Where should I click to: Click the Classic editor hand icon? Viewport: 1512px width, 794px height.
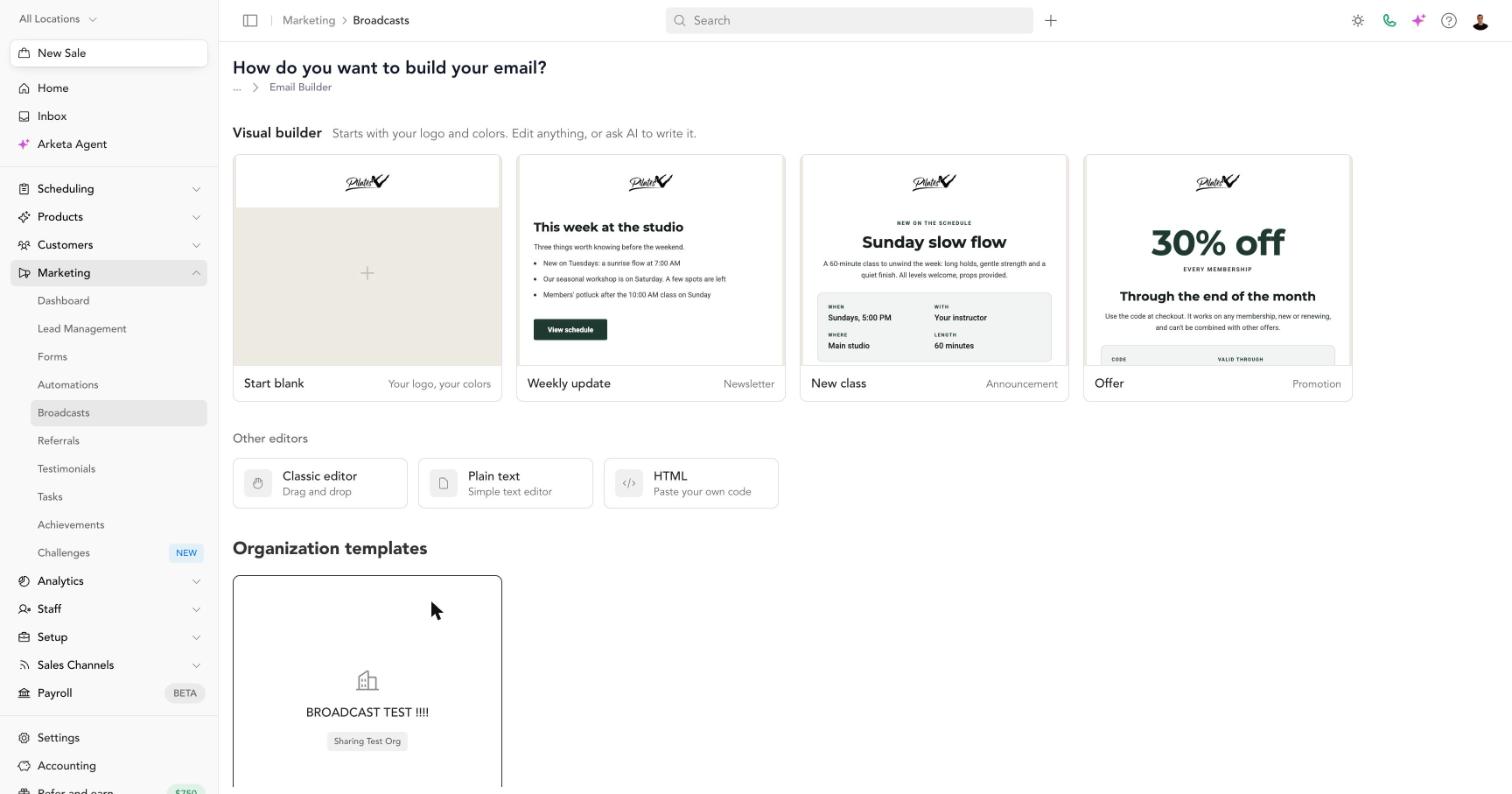point(258,483)
